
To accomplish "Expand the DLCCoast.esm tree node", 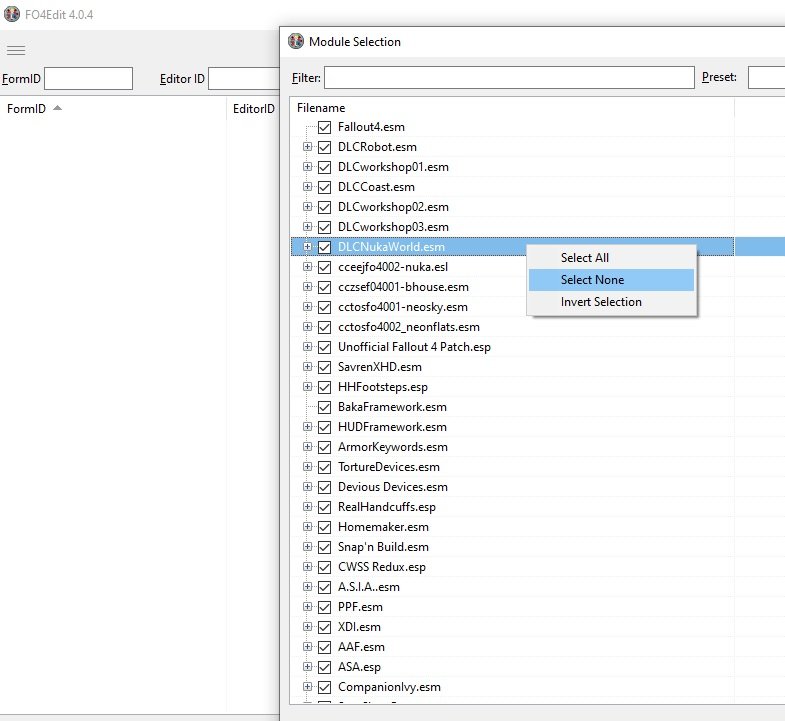I will click(308, 187).
